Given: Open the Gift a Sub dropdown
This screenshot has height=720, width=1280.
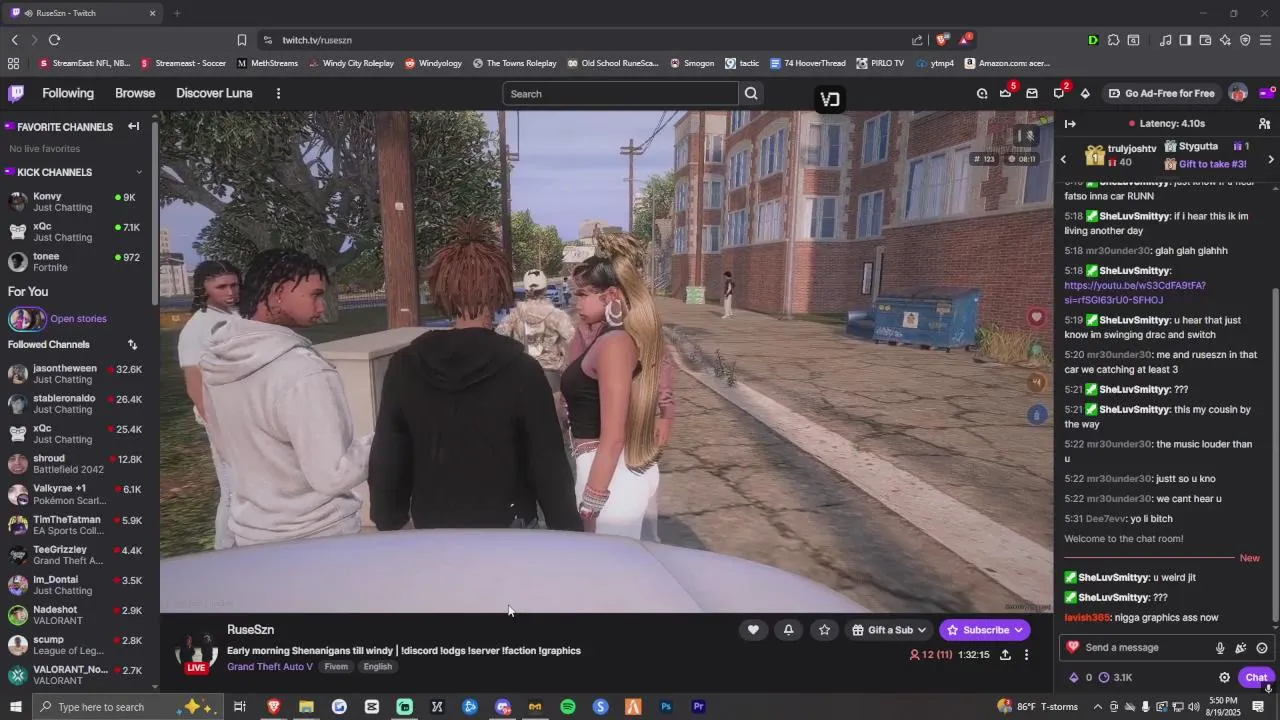Looking at the screenshot, I should pos(889,630).
